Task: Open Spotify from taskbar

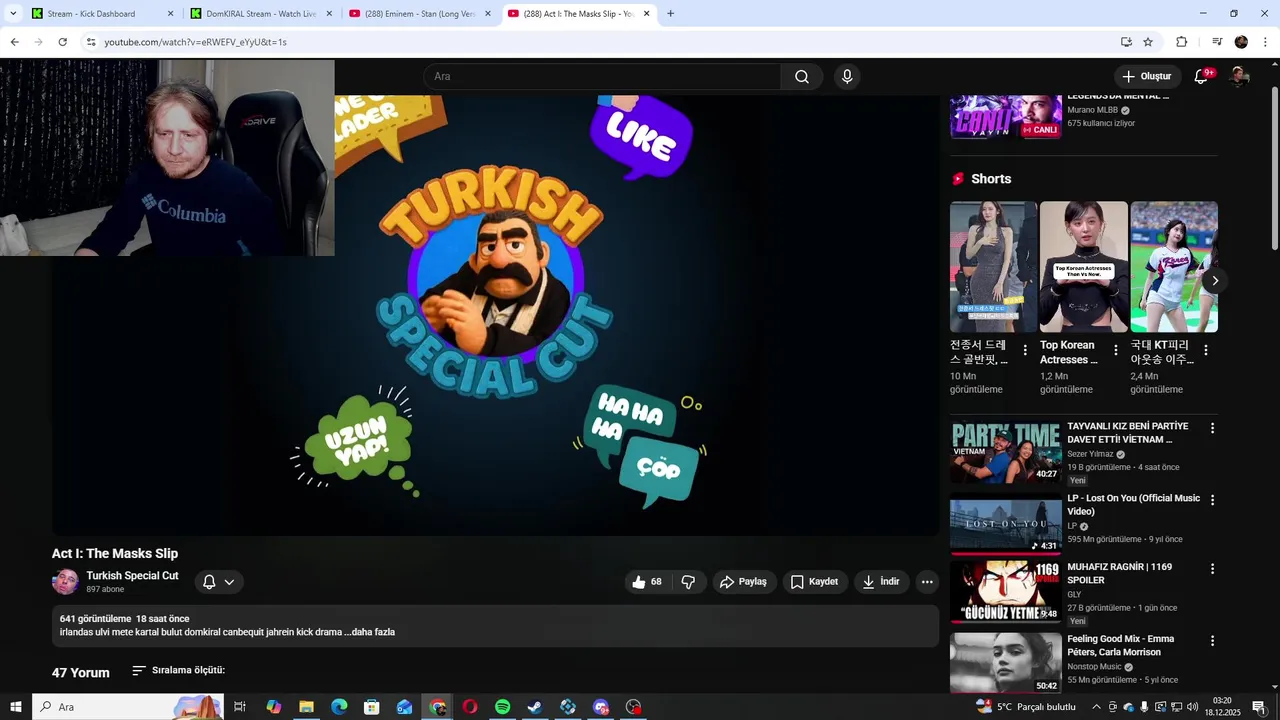Action: click(502, 707)
